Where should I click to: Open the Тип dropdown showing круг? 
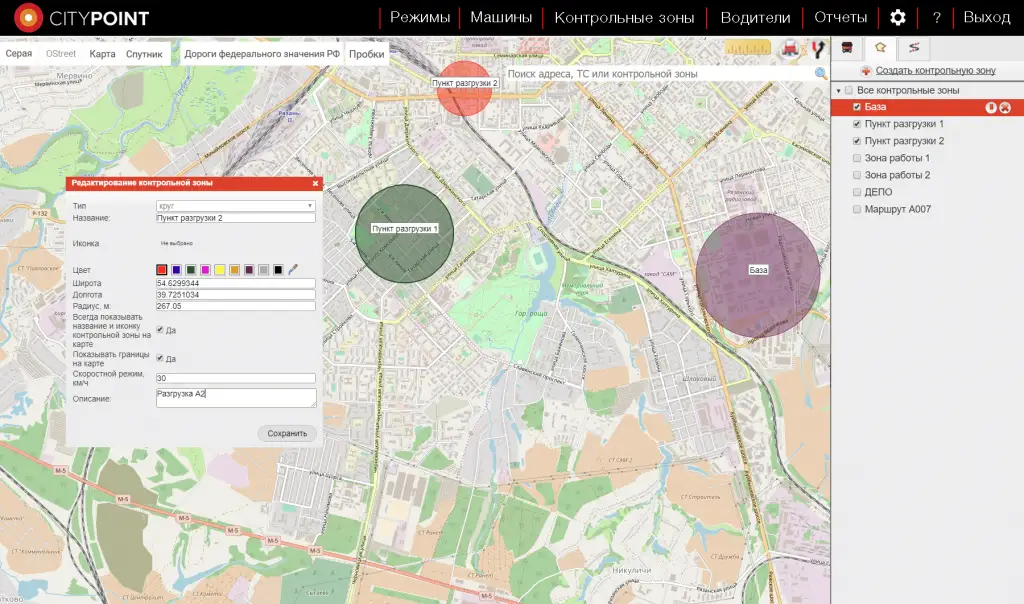[236, 205]
